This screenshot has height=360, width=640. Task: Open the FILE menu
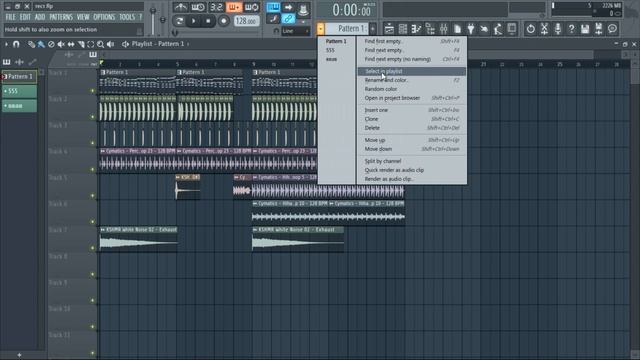pos(10,17)
